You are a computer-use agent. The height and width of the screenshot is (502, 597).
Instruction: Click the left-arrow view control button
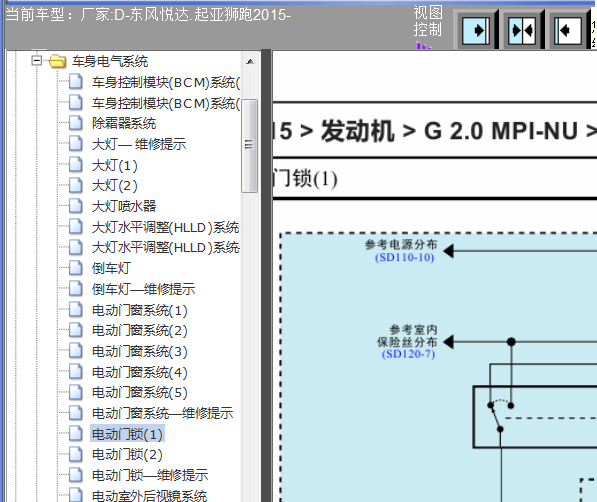[568, 30]
